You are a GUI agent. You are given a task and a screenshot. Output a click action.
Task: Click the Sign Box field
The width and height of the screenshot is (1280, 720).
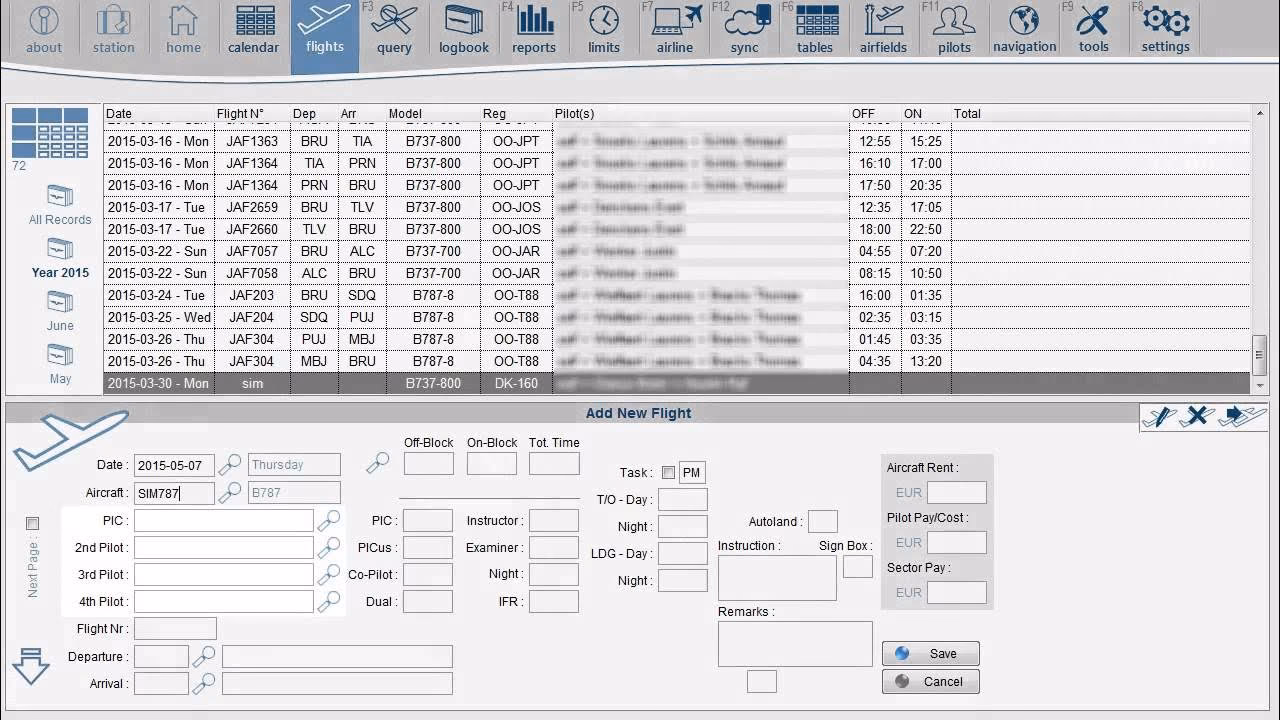pyautogui.click(x=857, y=567)
